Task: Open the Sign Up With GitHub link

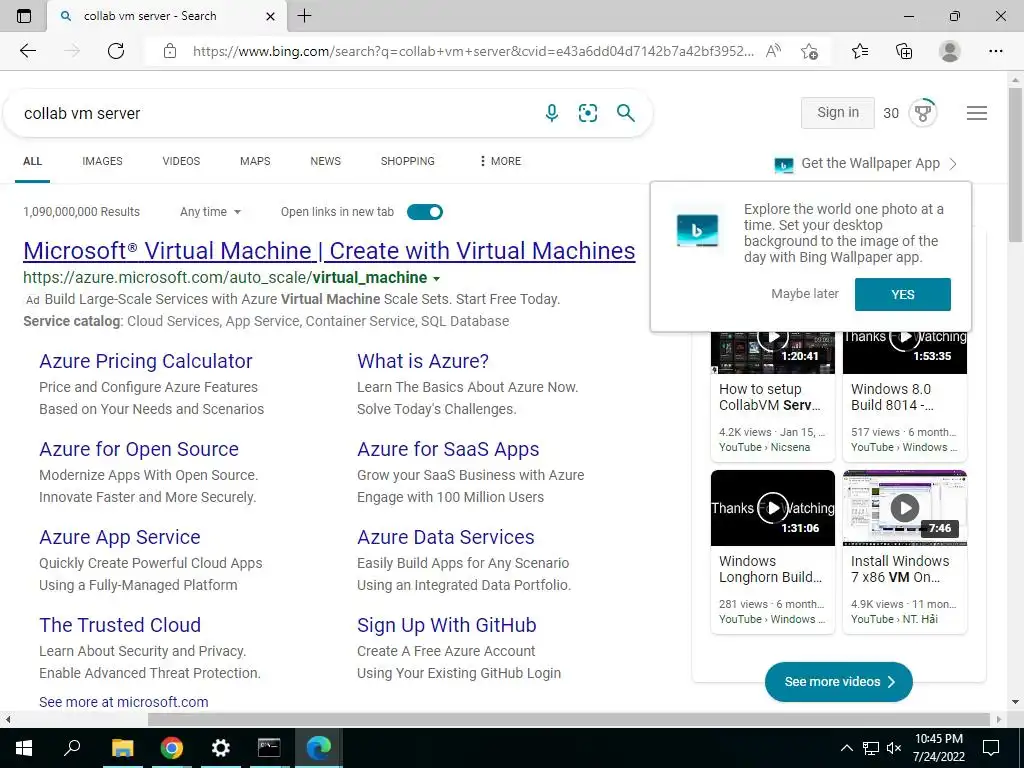Action: (x=447, y=625)
